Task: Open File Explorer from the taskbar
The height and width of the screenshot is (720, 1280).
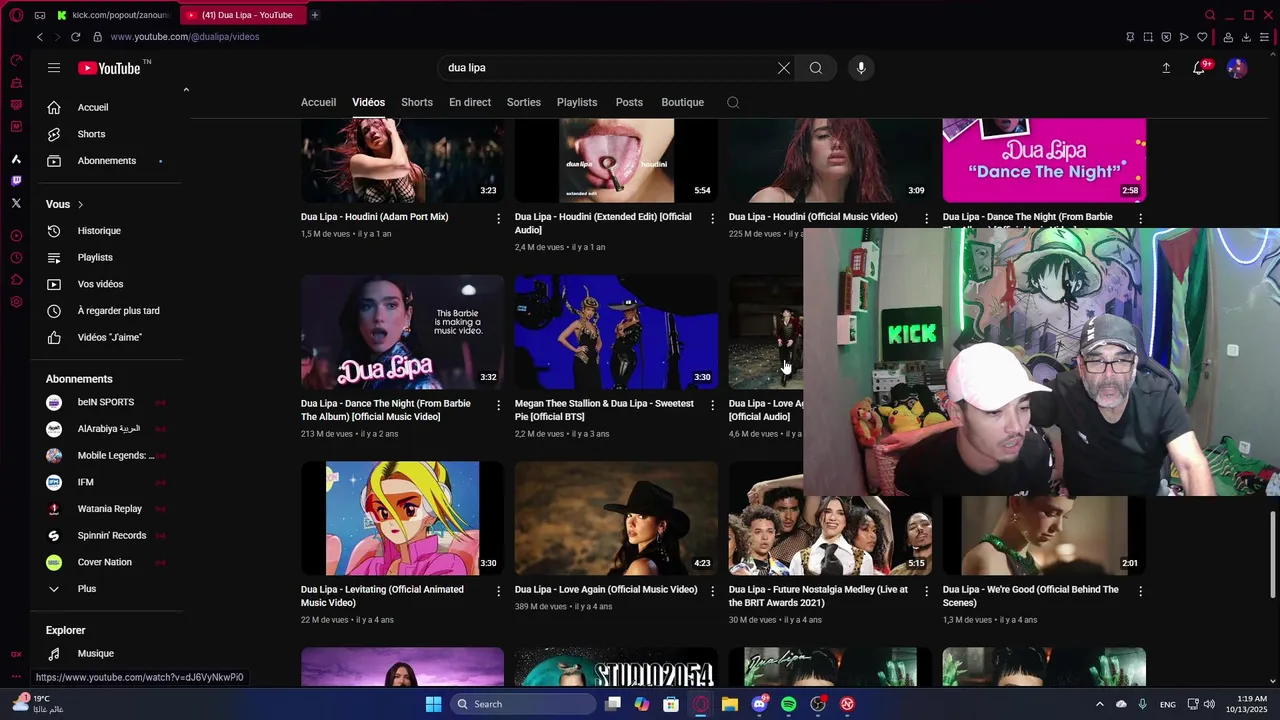Action: point(730,704)
